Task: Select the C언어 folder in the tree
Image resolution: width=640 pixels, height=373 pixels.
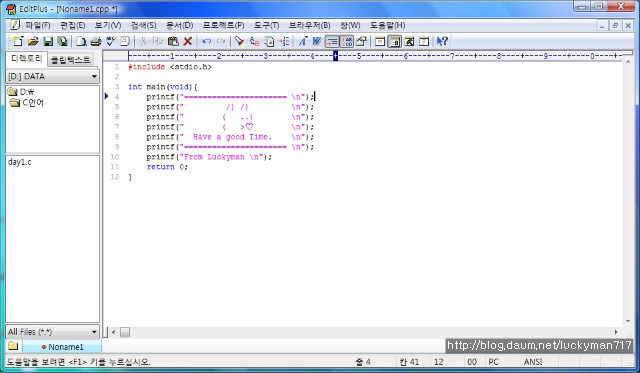Action: (x=27, y=103)
